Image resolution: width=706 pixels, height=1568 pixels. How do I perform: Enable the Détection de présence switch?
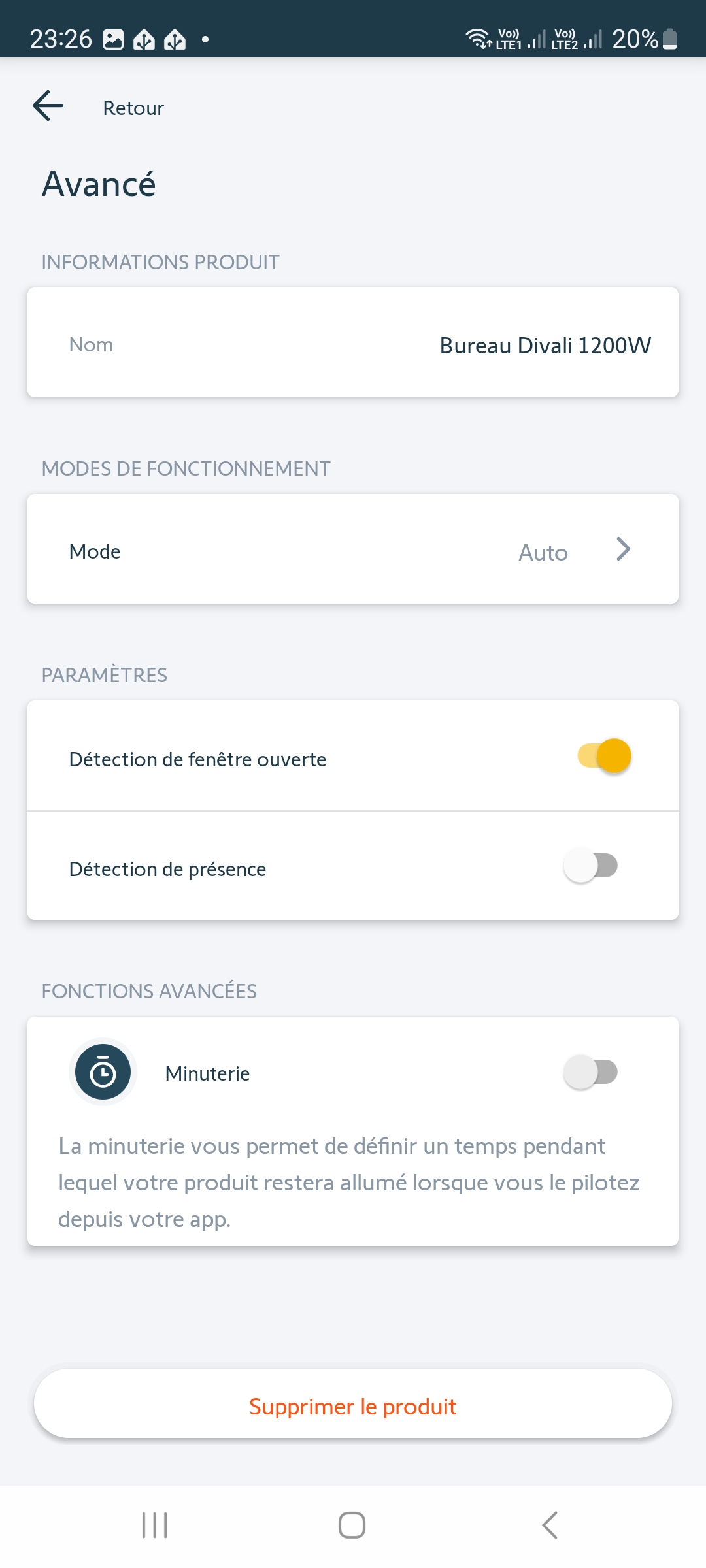tap(590, 866)
